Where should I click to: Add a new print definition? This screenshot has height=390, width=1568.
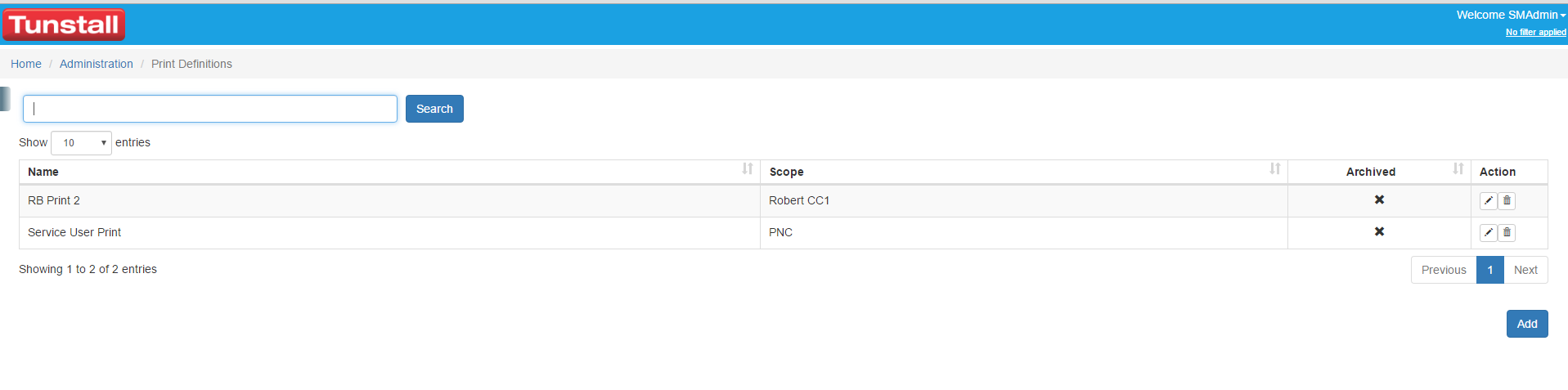1527,324
